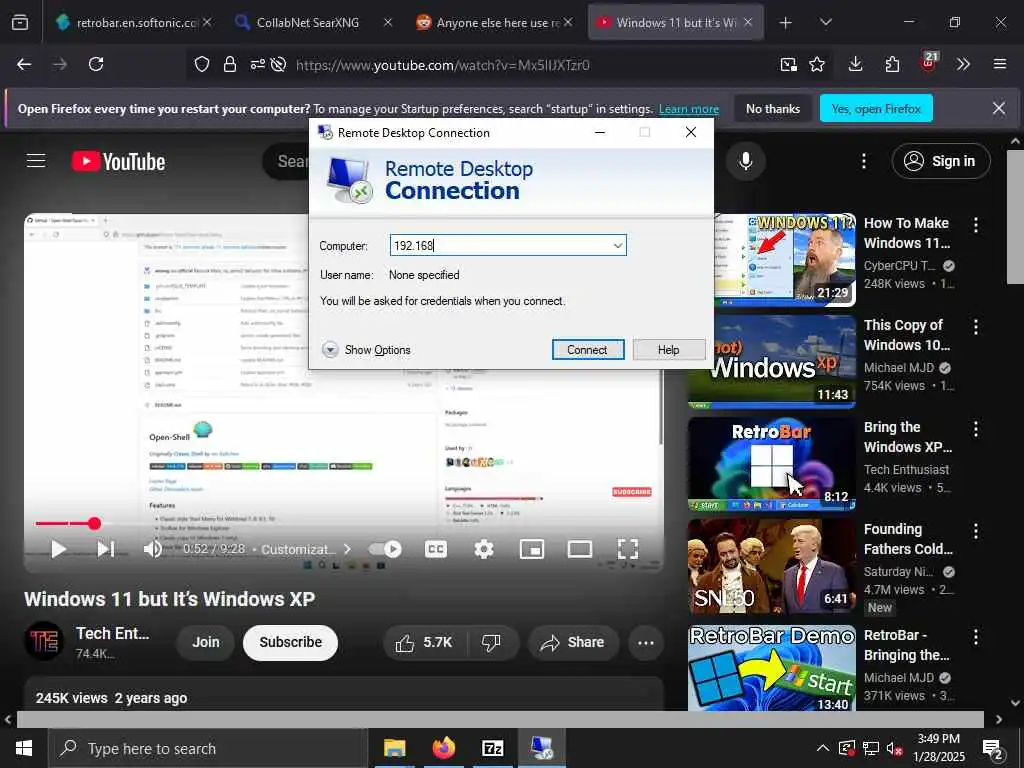
Task: Open the Computer combo box dropdown arrow
Action: [617, 246]
